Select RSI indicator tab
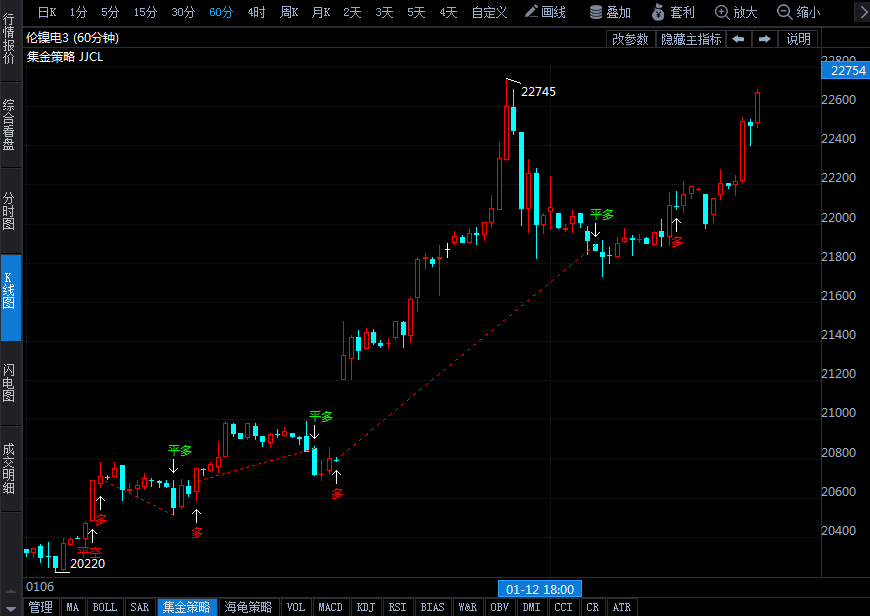This screenshot has height=616, width=870. 397,607
